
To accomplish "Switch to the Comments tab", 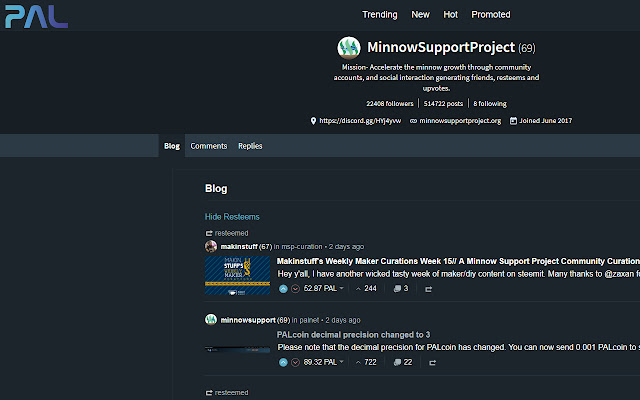I will coord(209,146).
